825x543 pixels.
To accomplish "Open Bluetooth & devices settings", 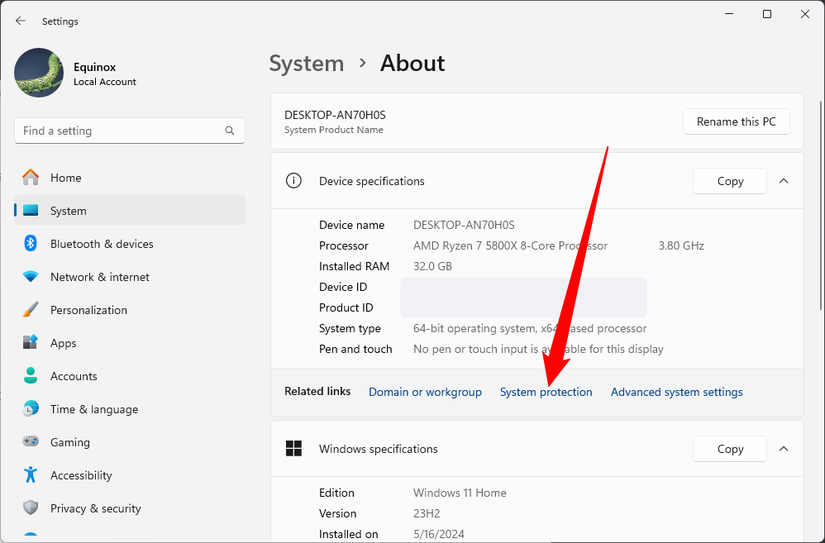I will click(x=129, y=244).
